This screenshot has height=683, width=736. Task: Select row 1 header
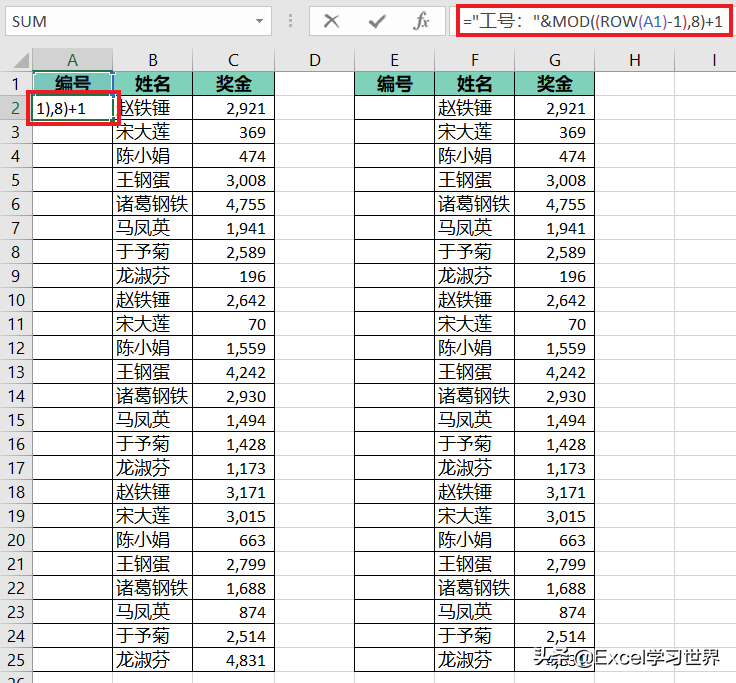pyautogui.click(x=15, y=84)
